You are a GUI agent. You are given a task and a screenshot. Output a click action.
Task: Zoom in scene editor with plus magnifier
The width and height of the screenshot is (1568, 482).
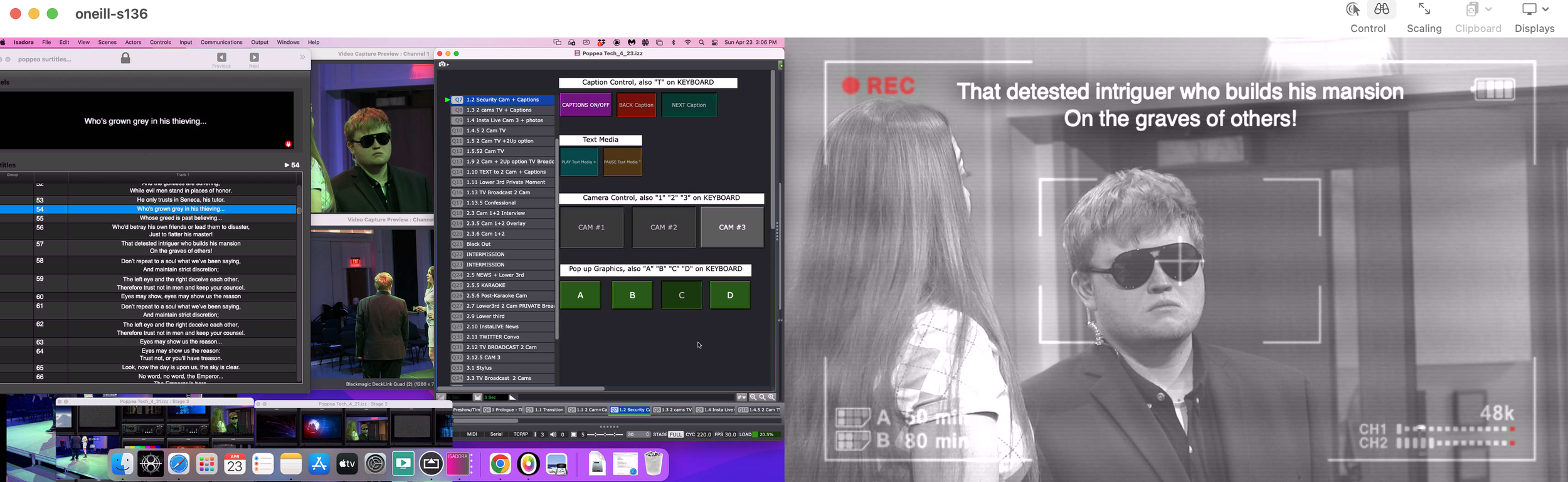(771, 397)
